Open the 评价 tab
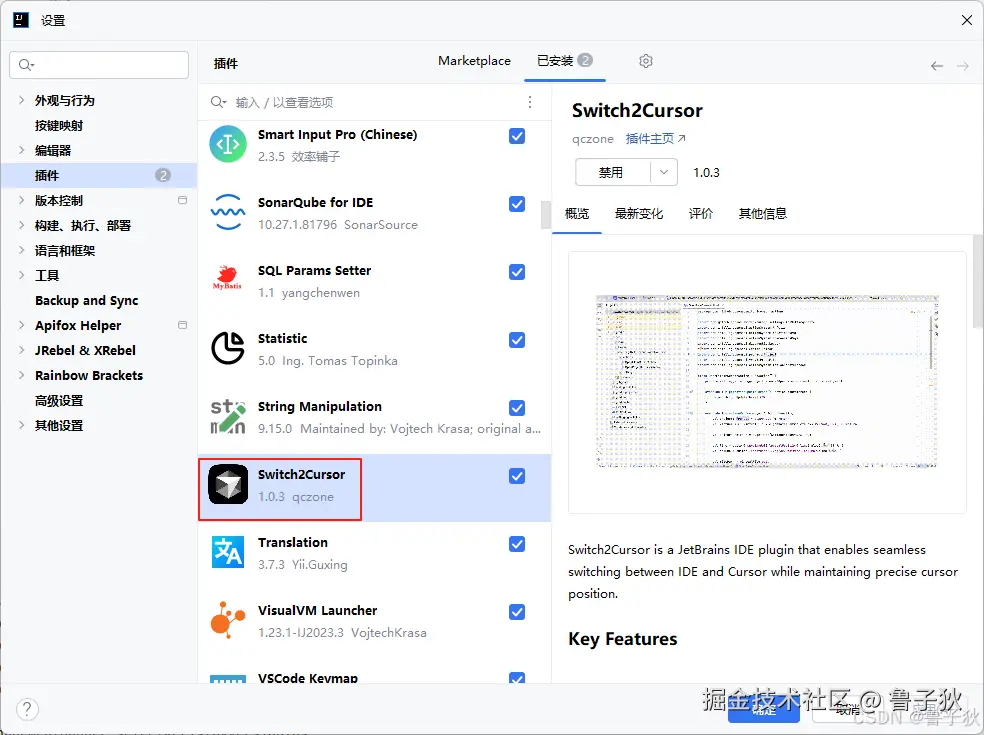The width and height of the screenshot is (984, 735). [700, 214]
